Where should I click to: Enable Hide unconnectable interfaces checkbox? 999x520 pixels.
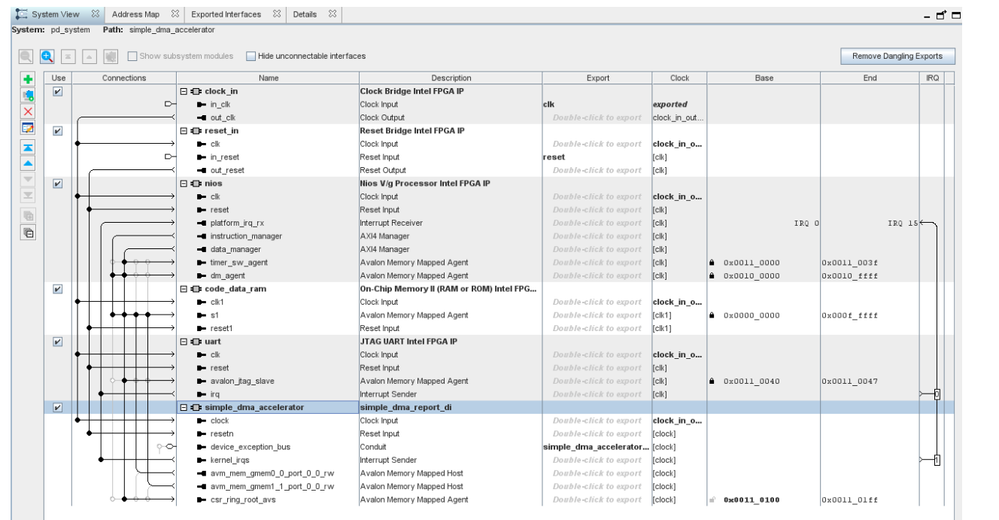coord(251,56)
